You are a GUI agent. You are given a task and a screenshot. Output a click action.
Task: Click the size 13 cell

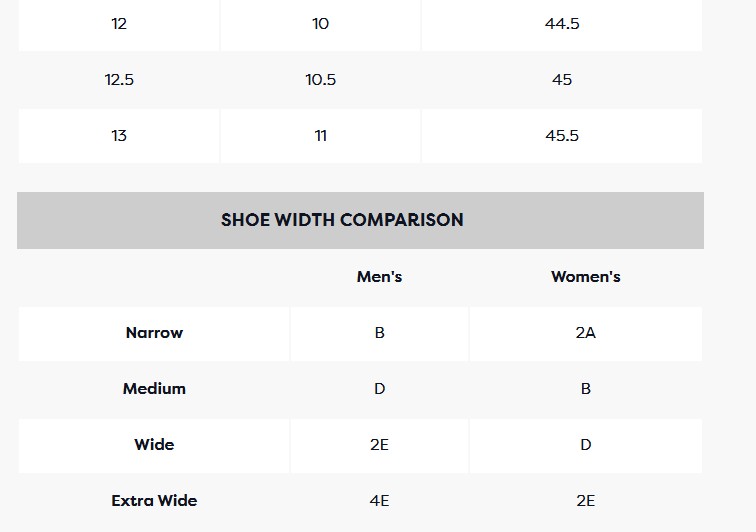(119, 136)
